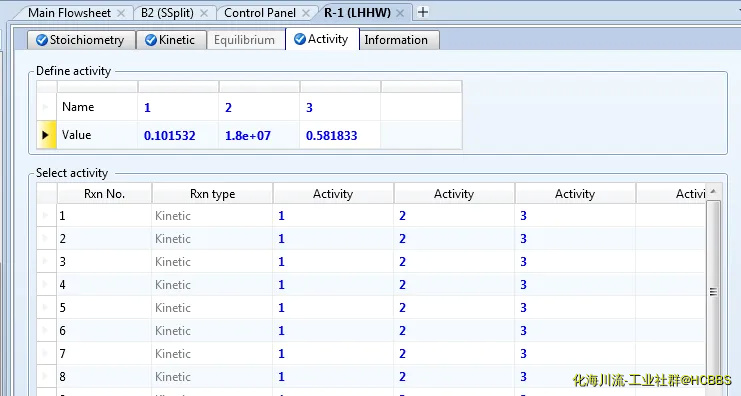This screenshot has width=741, height=396.
Task: Select the Activity sheet tab
Action: tap(322, 39)
